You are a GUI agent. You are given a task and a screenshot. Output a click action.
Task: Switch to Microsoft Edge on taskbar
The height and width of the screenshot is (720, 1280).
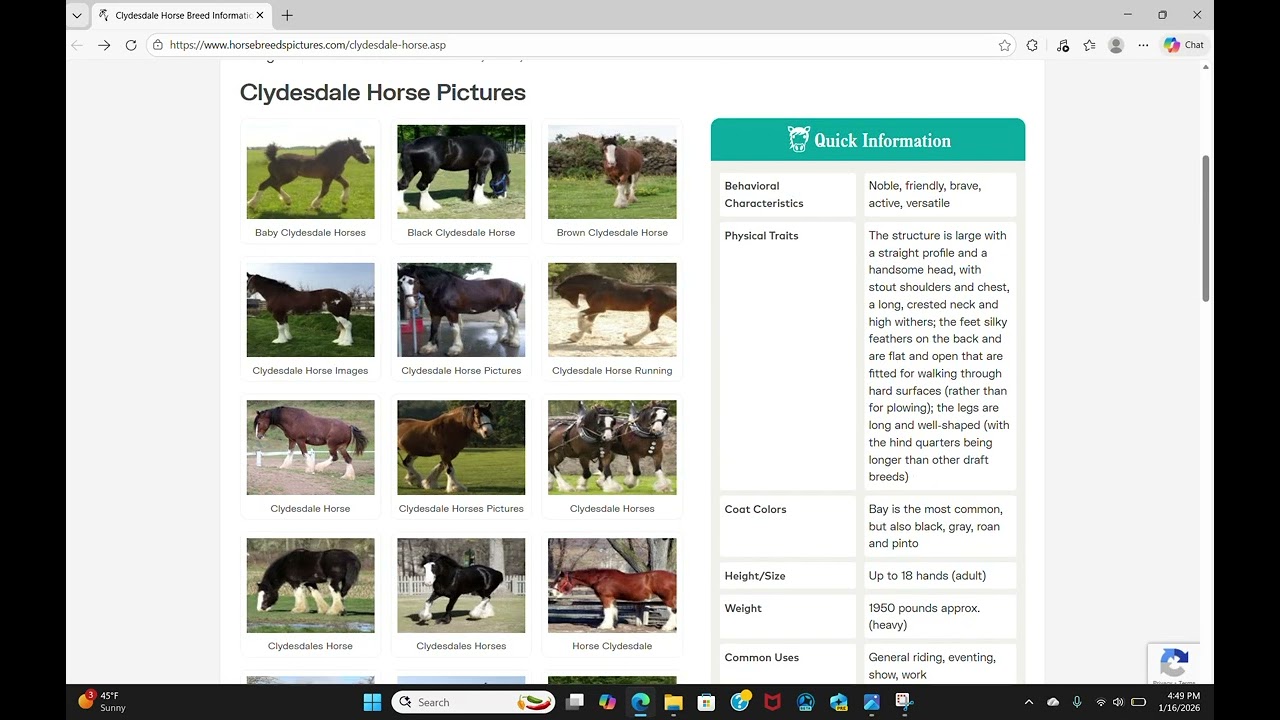tap(640, 702)
